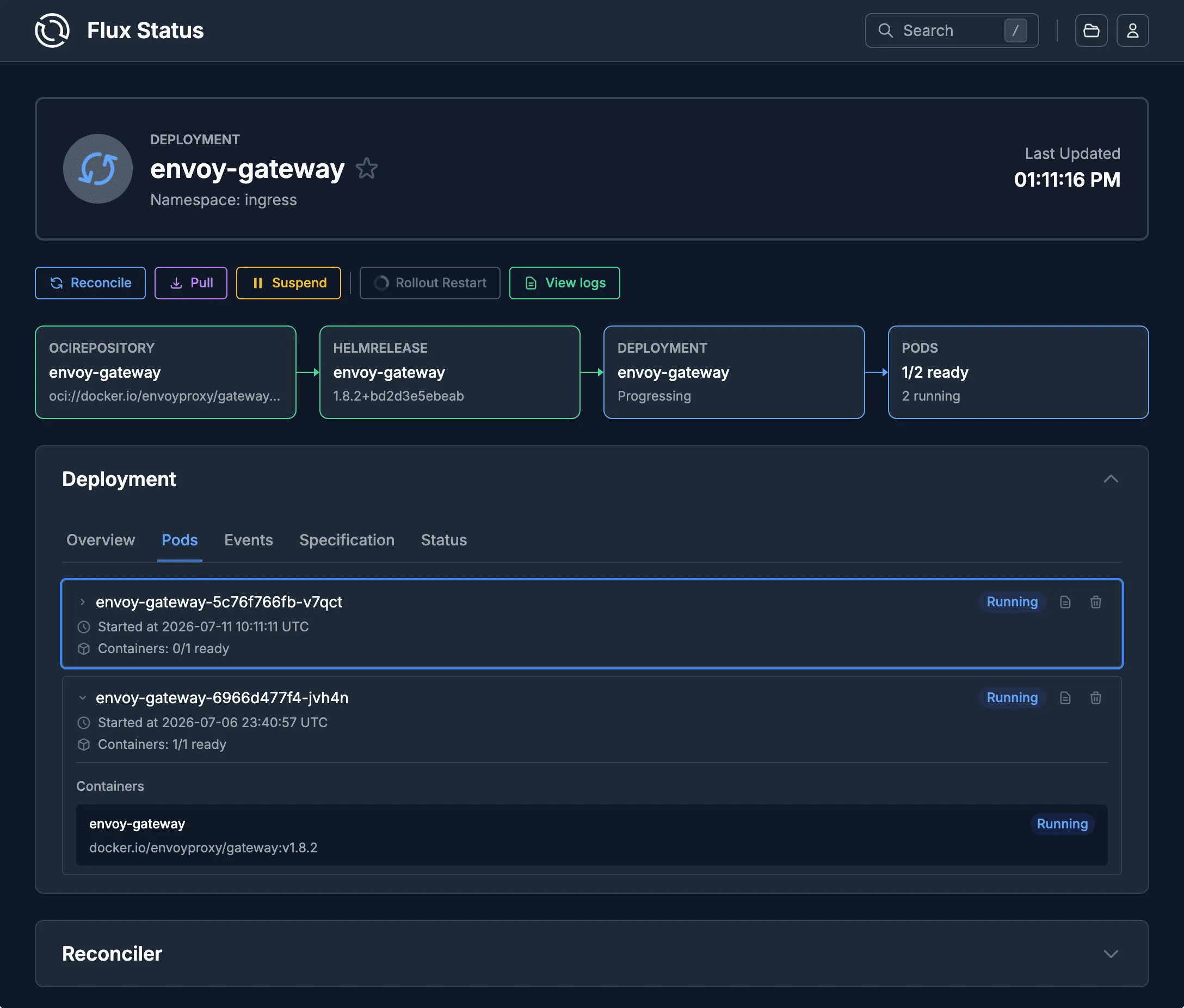The width and height of the screenshot is (1184, 1008).
Task: Delete pod 6966d477f4-jvh4n with trash icon
Action: pyautogui.click(x=1095, y=698)
